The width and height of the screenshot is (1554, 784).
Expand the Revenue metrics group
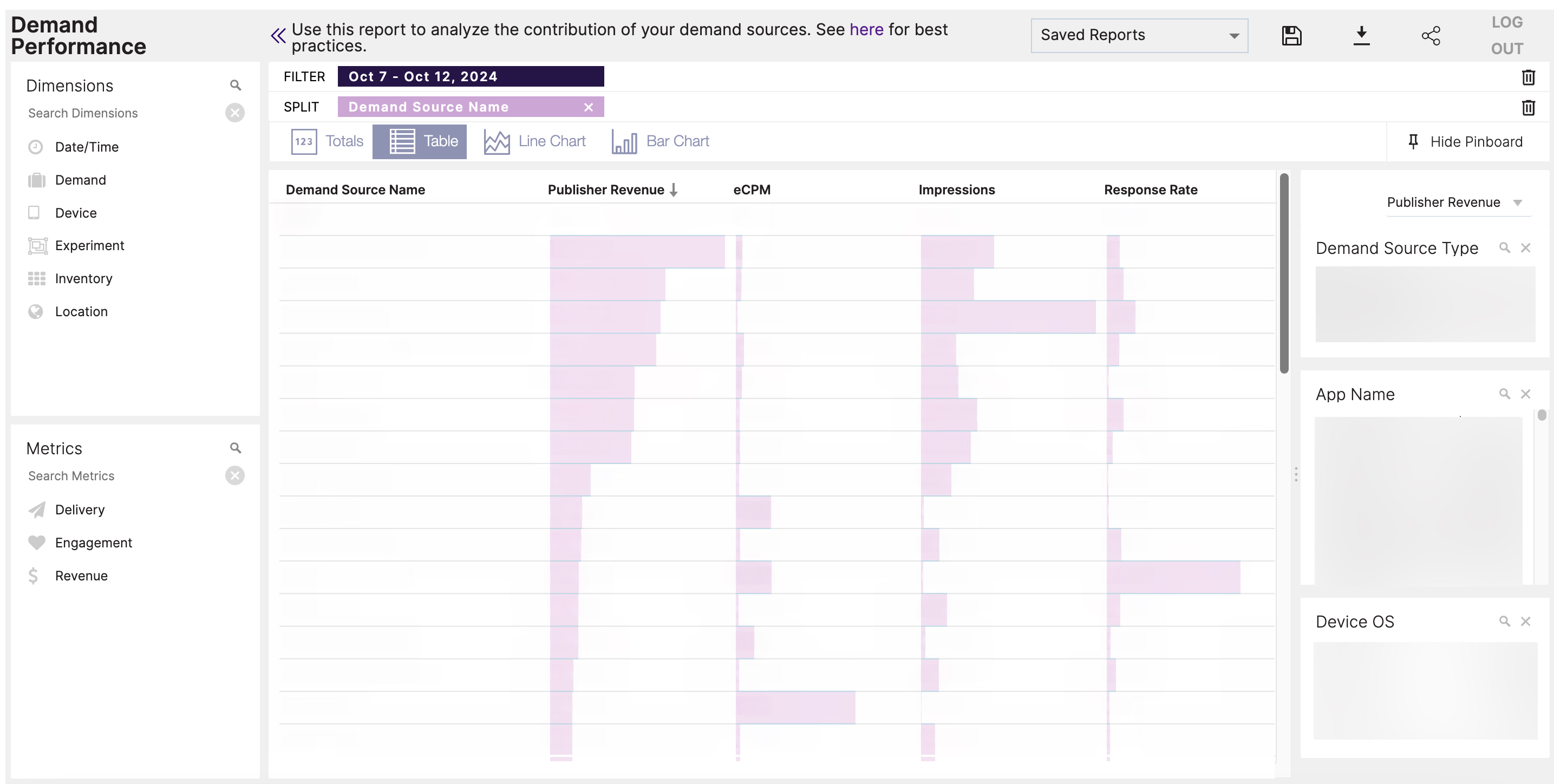click(81, 576)
